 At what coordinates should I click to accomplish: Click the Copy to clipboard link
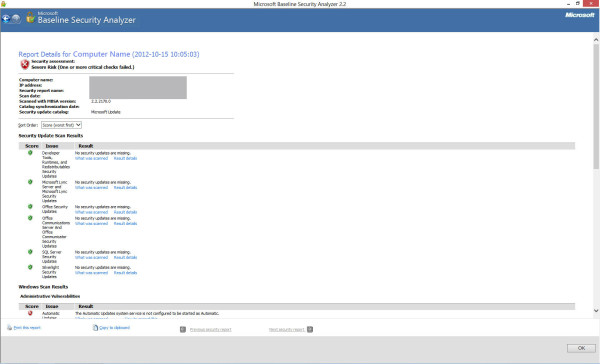(114, 328)
